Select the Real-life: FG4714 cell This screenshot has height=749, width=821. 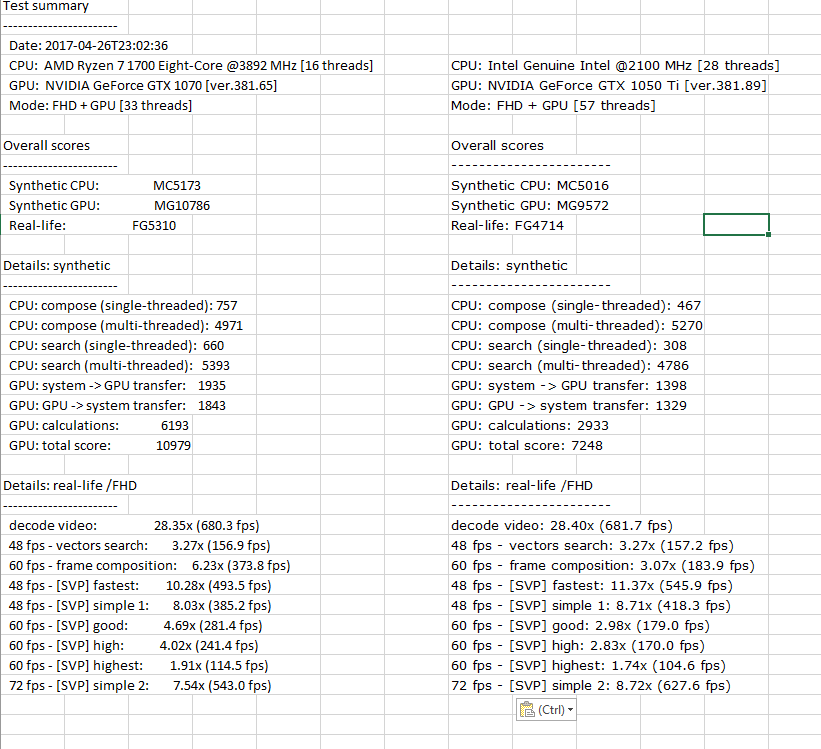pos(507,226)
